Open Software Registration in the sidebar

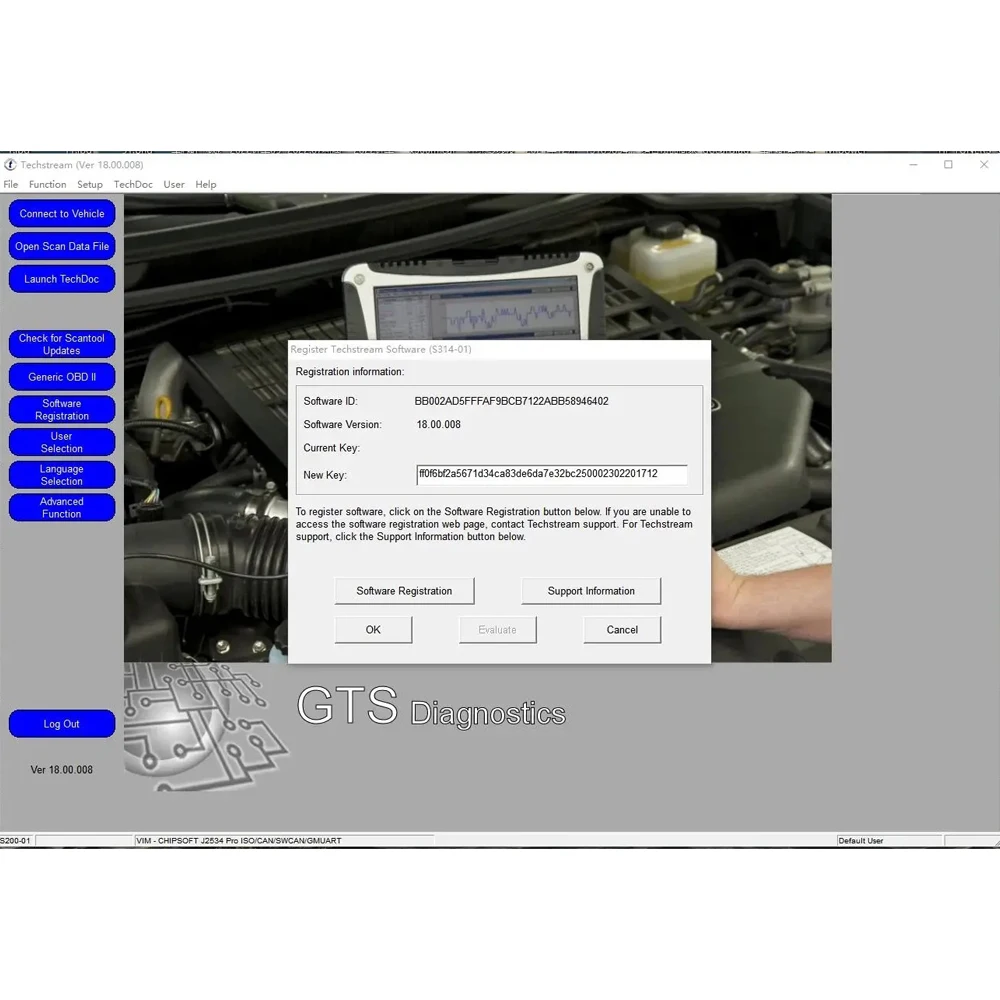(x=62, y=409)
